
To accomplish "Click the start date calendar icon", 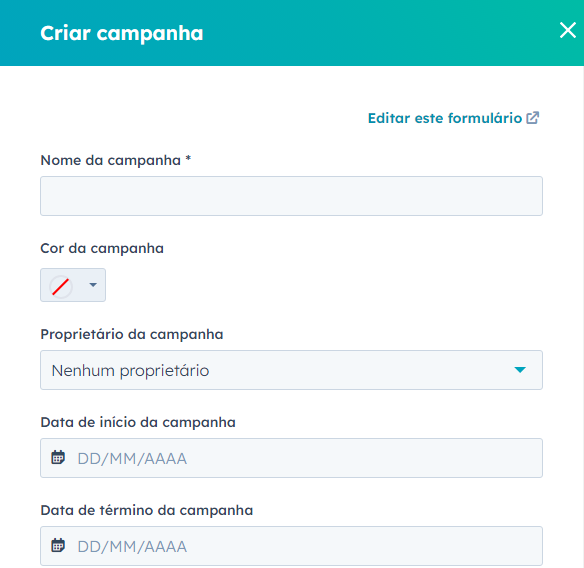I will 58,457.
